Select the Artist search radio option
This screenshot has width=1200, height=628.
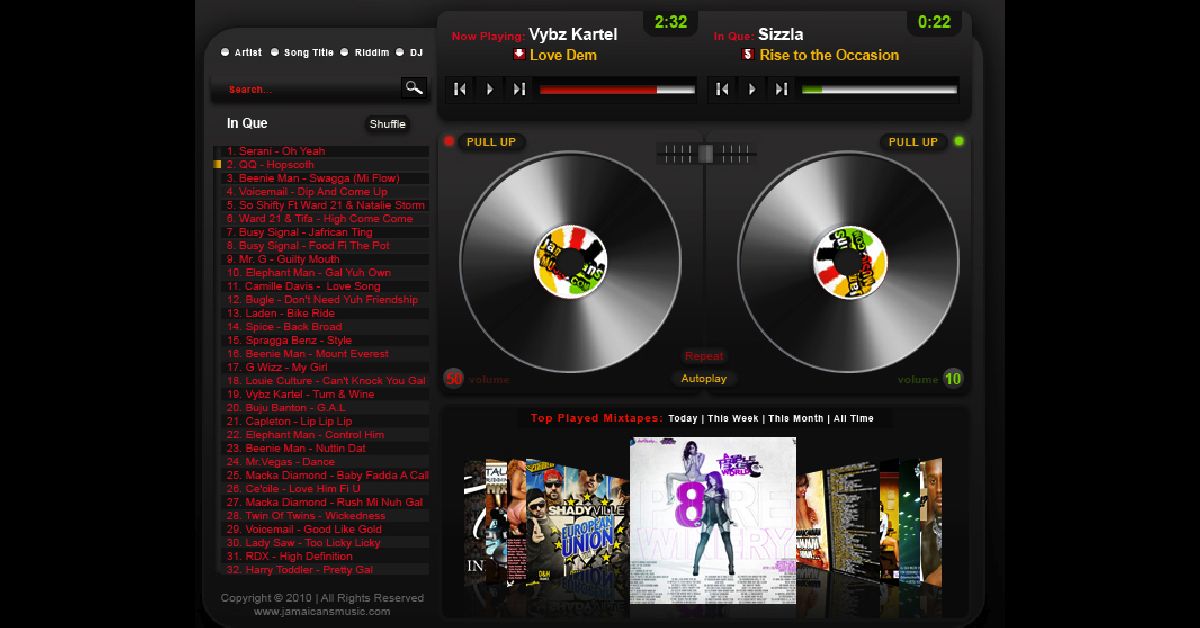pyautogui.click(x=225, y=52)
